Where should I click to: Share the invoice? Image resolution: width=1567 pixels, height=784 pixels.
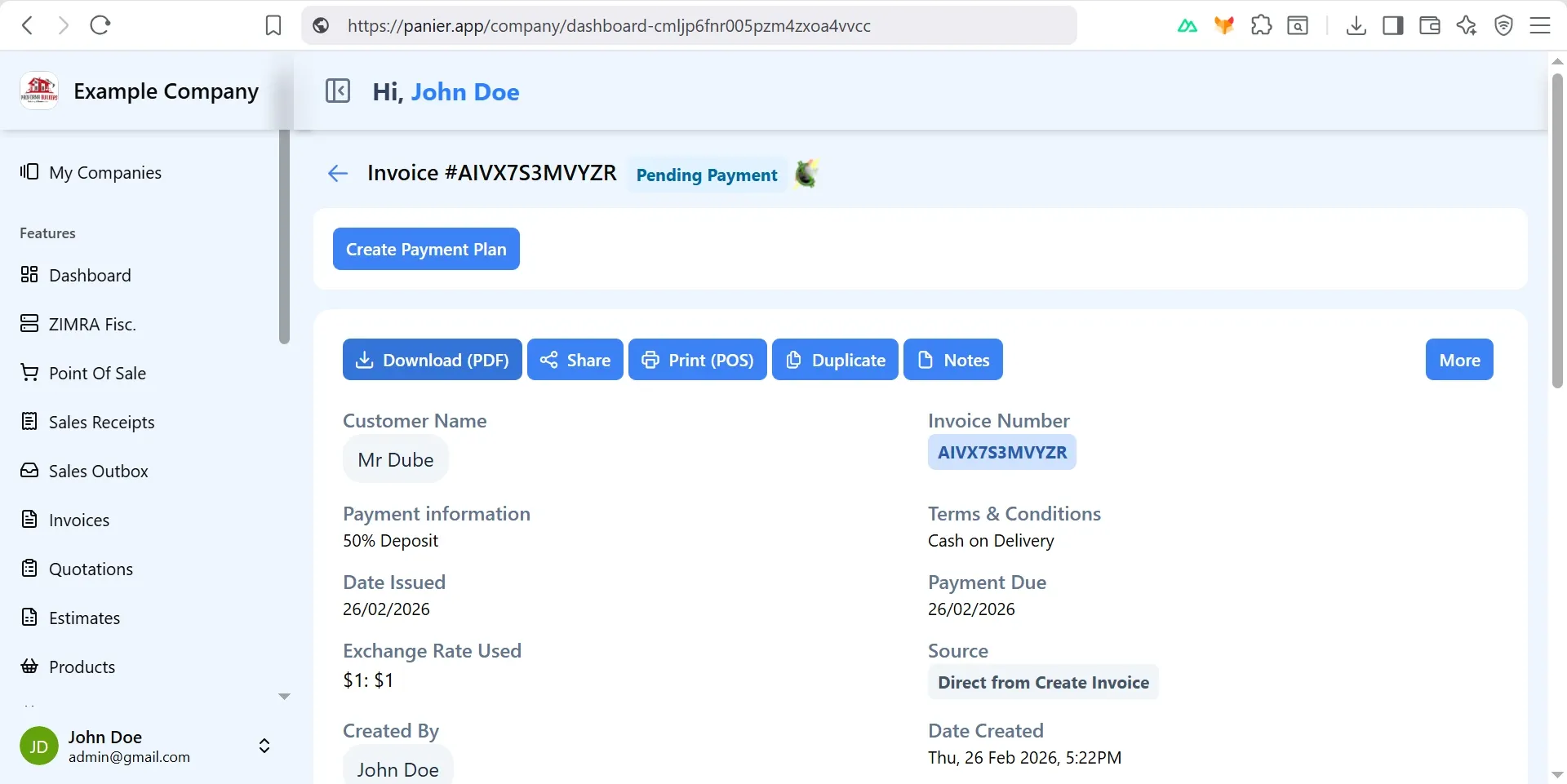[575, 360]
